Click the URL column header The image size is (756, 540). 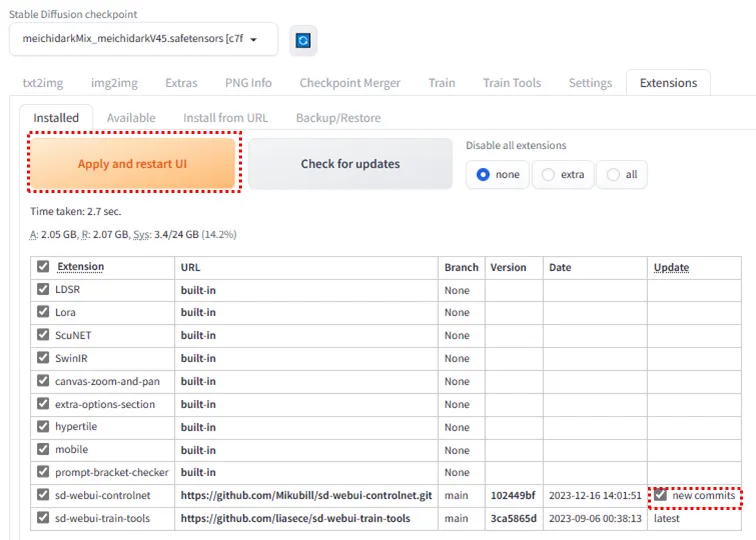pyautogui.click(x=190, y=268)
